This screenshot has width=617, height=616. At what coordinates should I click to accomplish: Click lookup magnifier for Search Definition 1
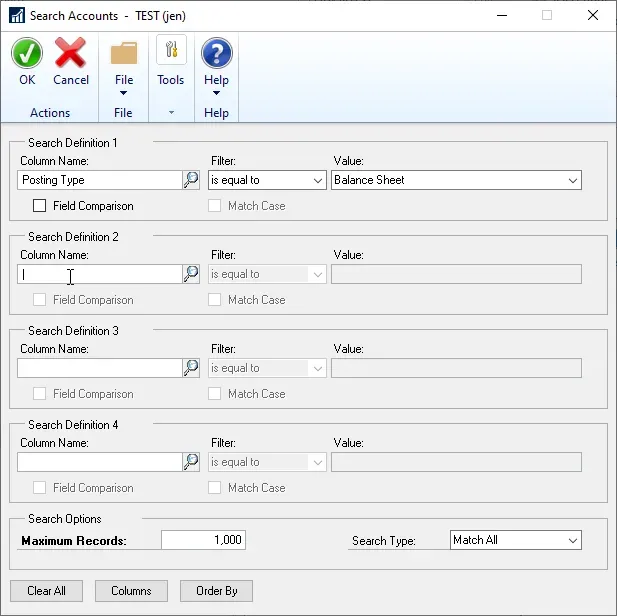[191, 180]
